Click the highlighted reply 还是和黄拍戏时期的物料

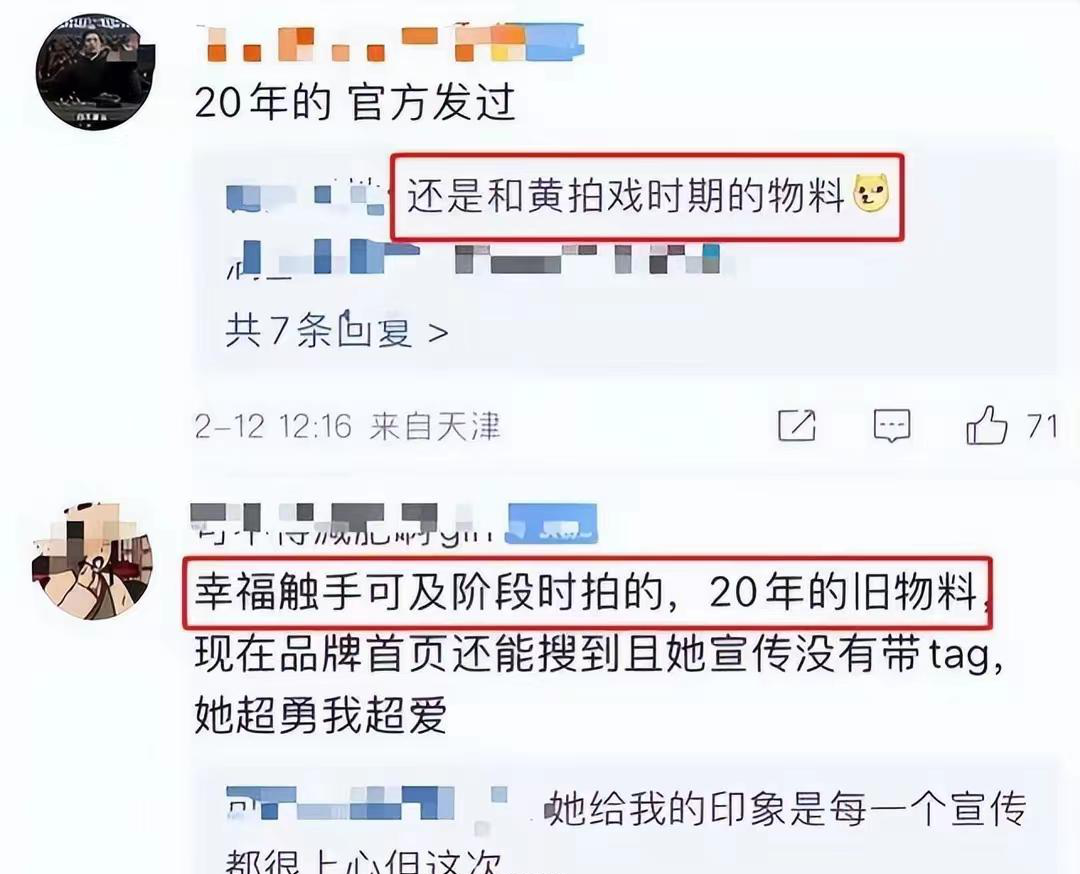click(625, 196)
